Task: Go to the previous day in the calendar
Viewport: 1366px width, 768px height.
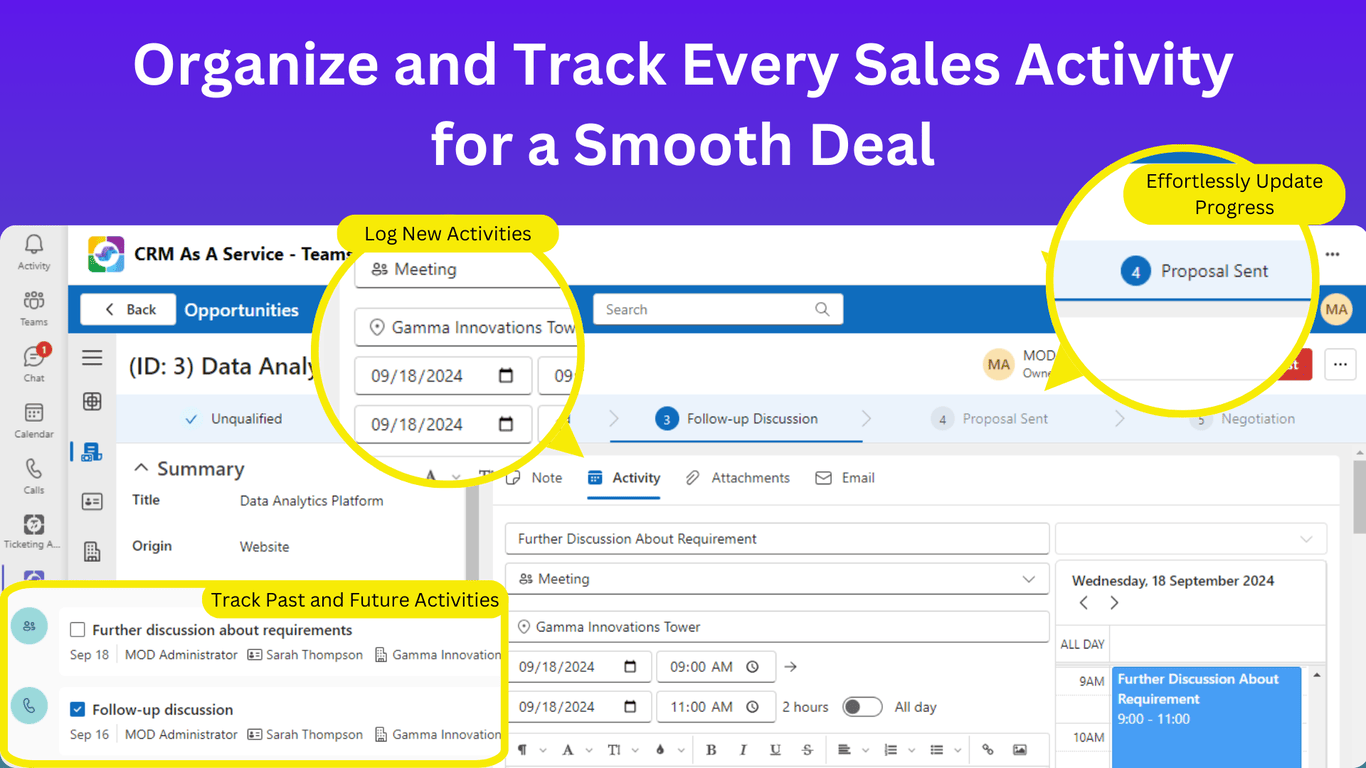Action: [x=1084, y=603]
